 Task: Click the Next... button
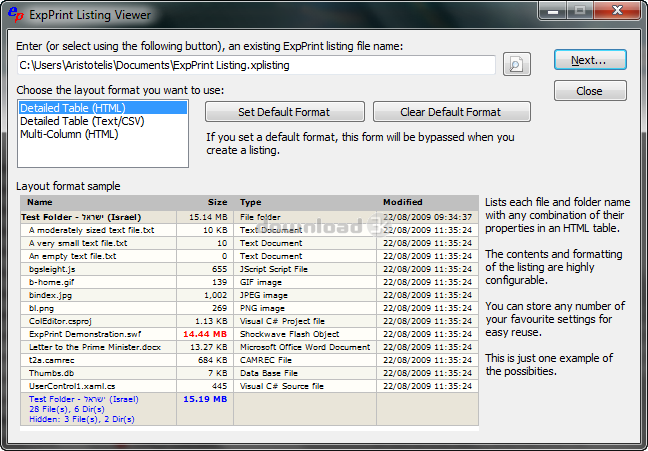pos(590,60)
